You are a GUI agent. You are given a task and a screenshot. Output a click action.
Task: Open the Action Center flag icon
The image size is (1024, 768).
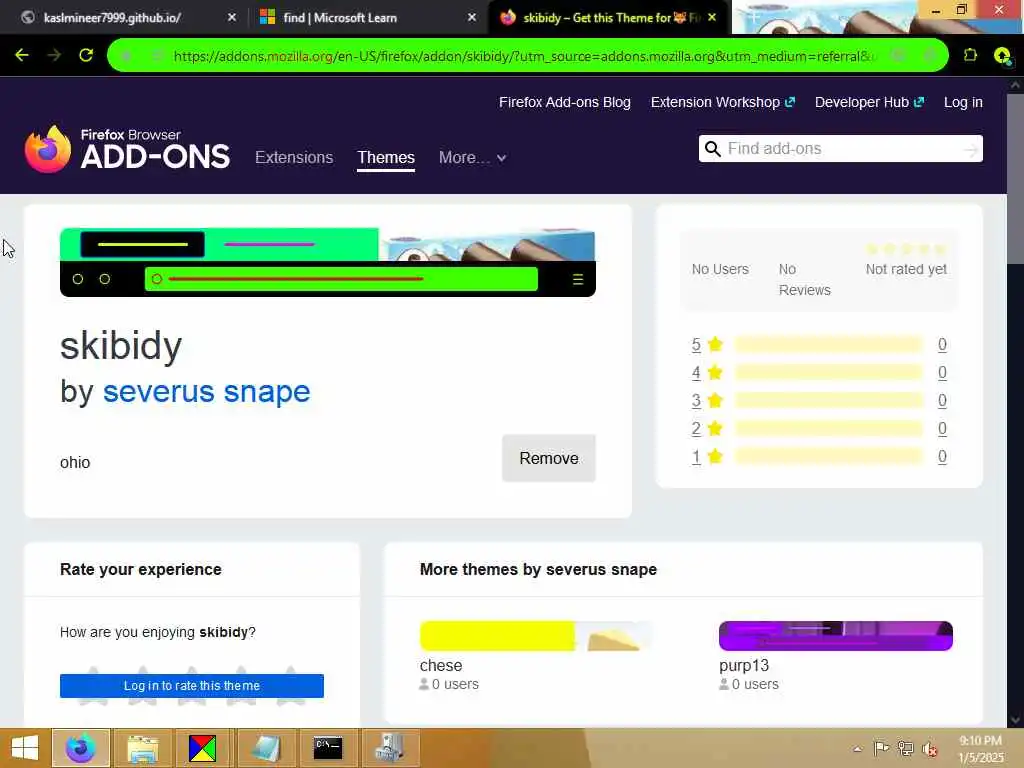tap(881, 748)
